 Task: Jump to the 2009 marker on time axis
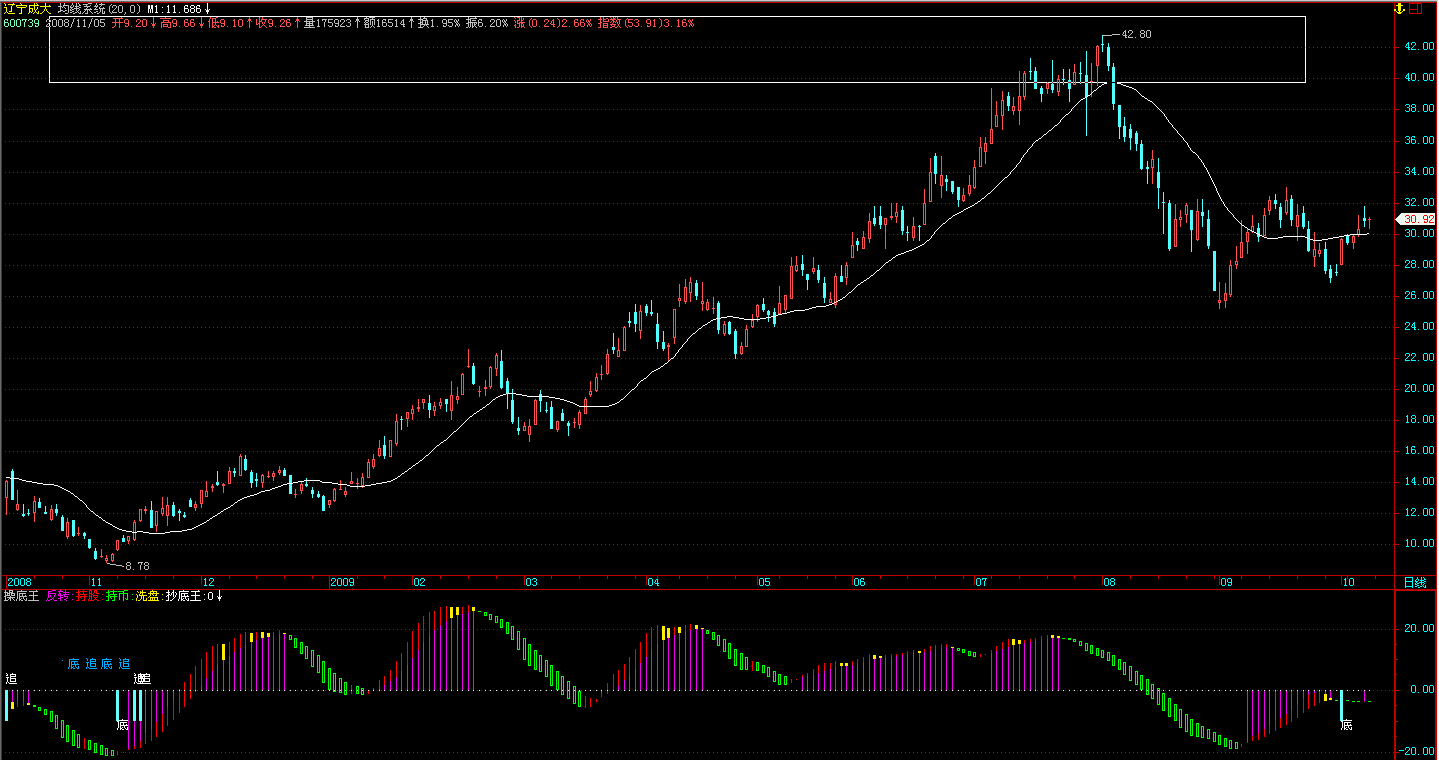tap(343, 582)
